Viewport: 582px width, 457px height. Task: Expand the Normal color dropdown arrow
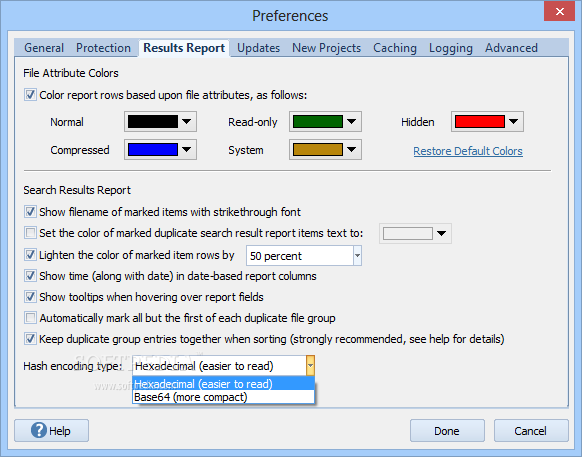point(187,121)
